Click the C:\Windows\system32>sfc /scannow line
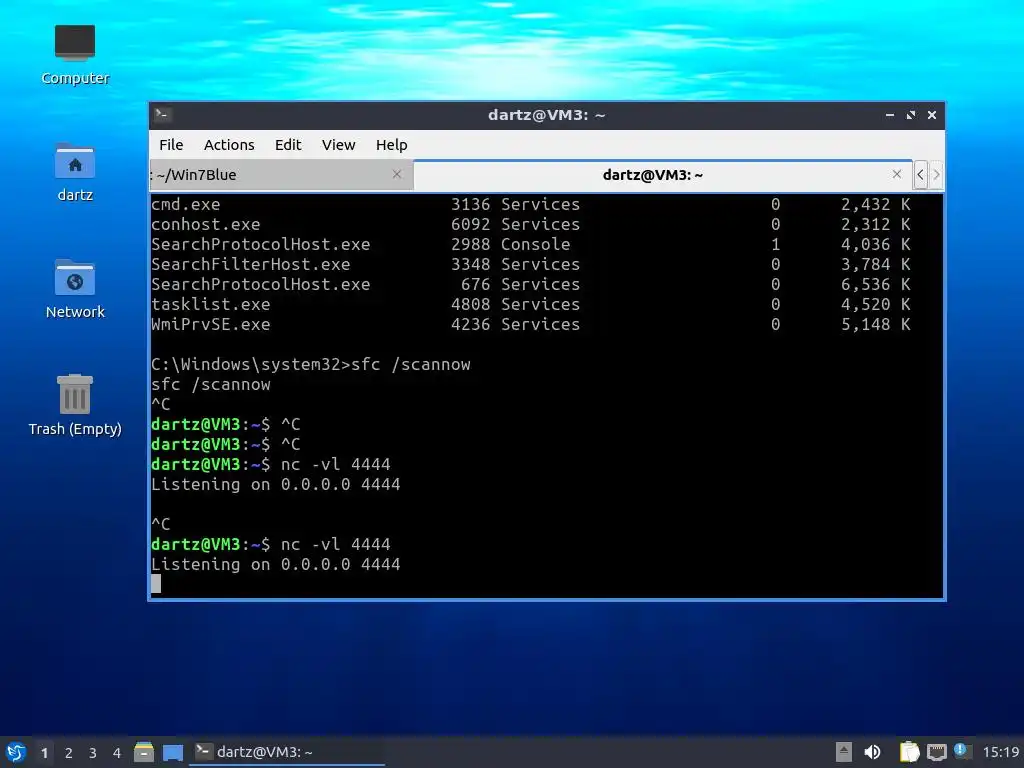Image resolution: width=1024 pixels, height=768 pixels. pyautogui.click(x=311, y=364)
